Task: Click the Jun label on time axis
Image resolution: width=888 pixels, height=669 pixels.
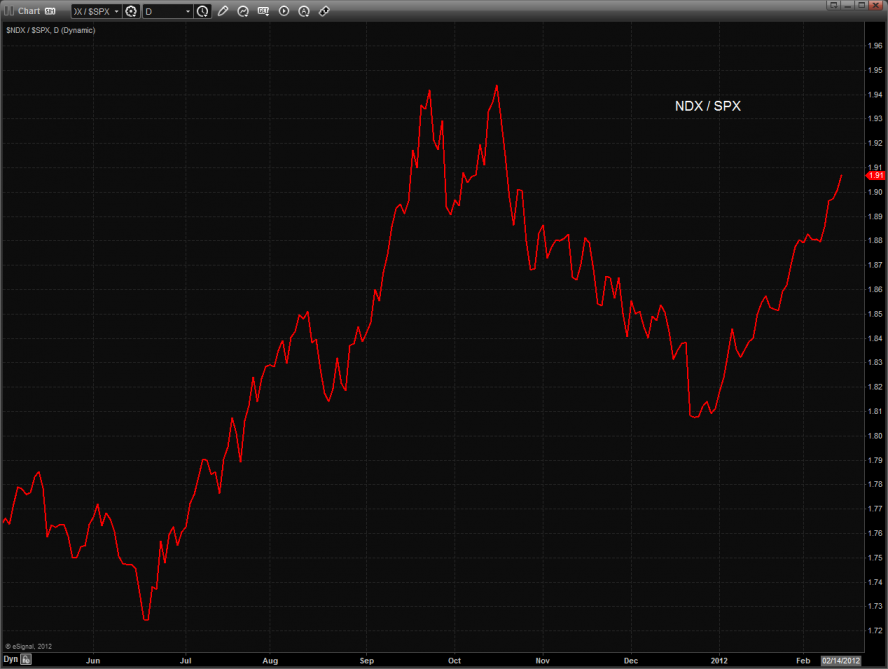Action: pos(93,661)
